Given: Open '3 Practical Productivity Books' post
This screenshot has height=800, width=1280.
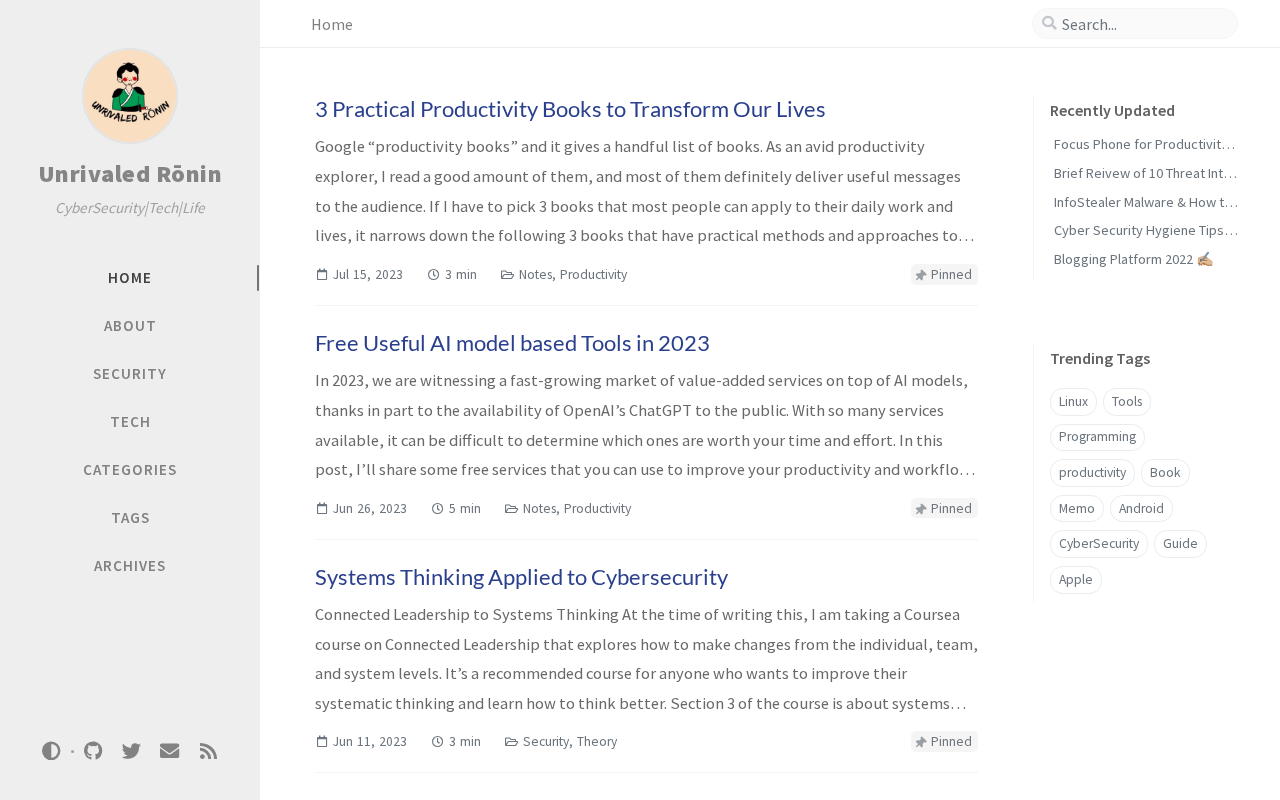Looking at the screenshot, I should pos(570,109).
